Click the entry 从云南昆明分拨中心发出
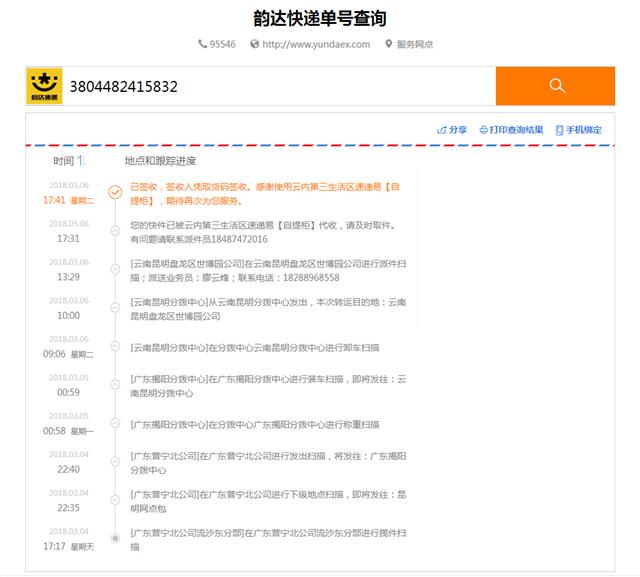 (268, 309)
